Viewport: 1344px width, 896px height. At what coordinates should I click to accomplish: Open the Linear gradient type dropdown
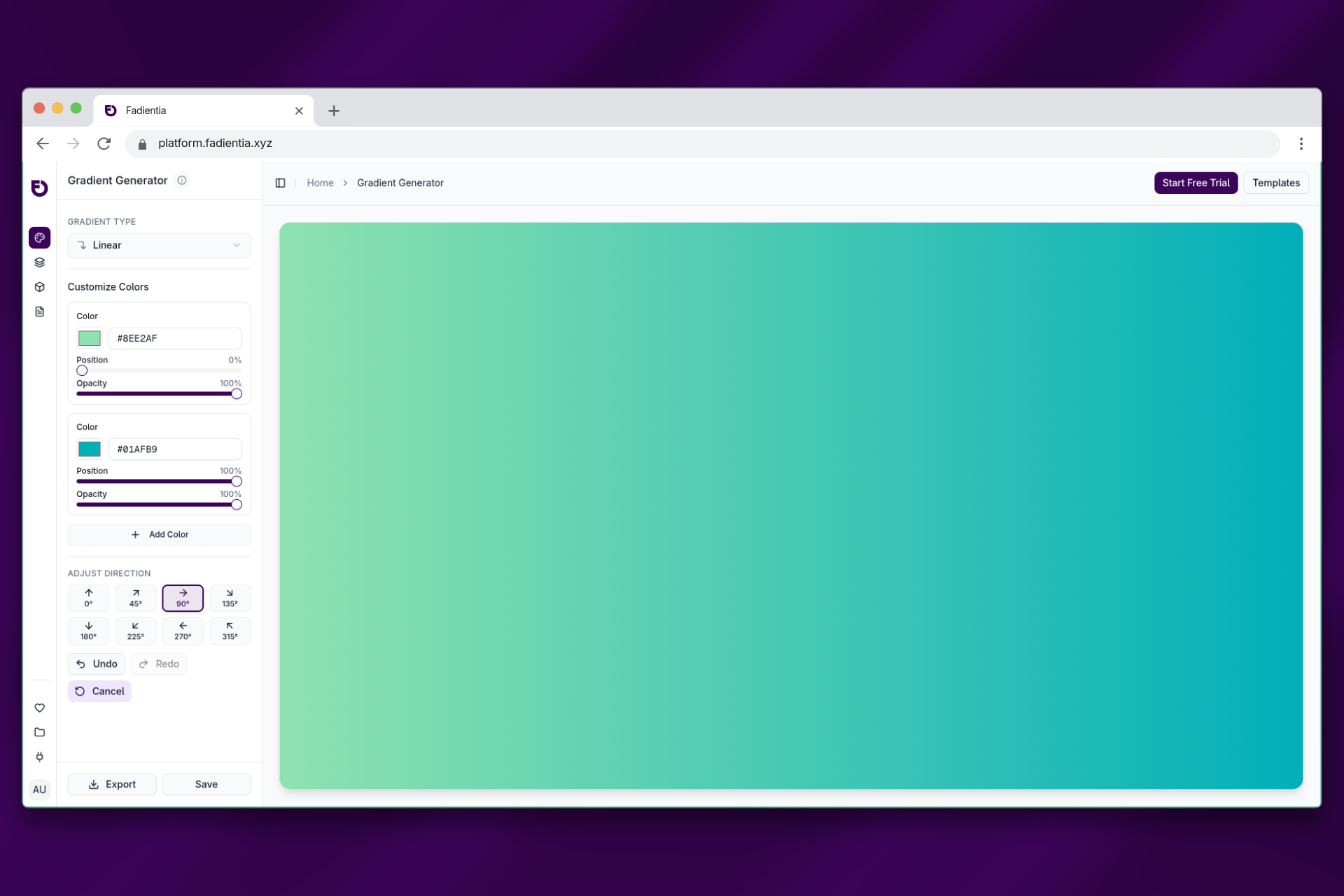coord(159,245)
